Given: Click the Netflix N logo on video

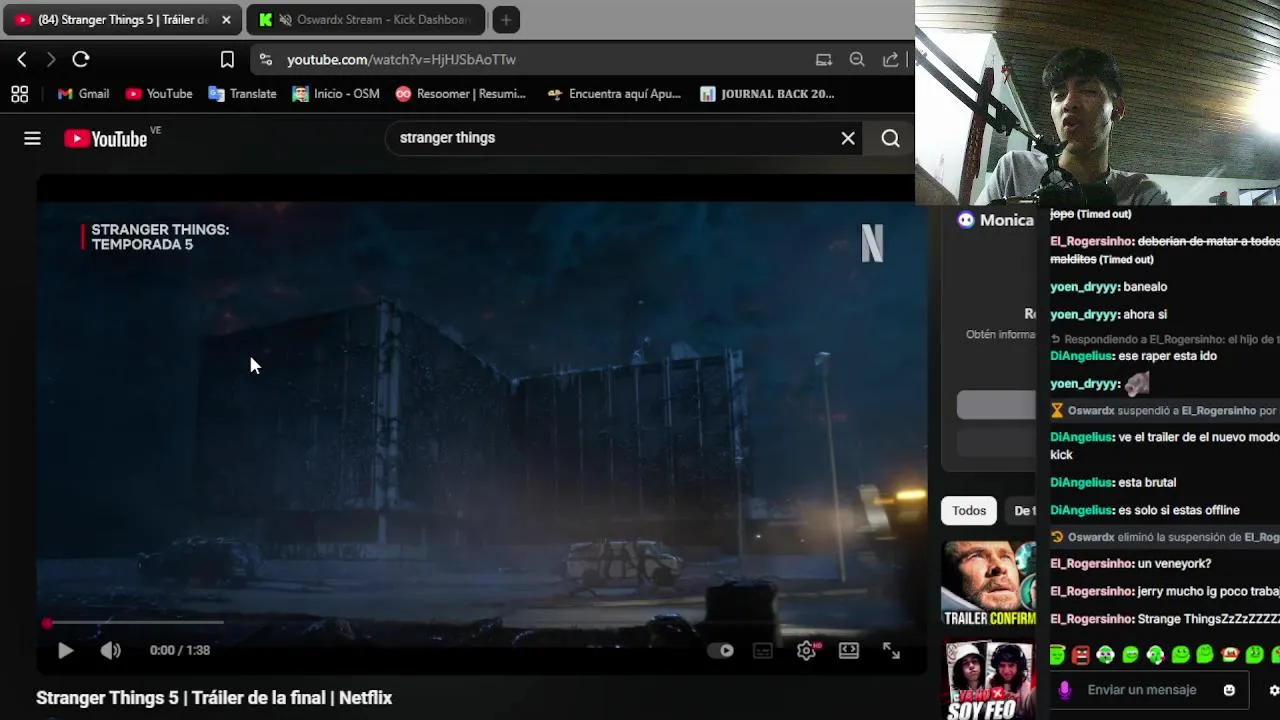Looking at the screenshot, I should point(872,244).
